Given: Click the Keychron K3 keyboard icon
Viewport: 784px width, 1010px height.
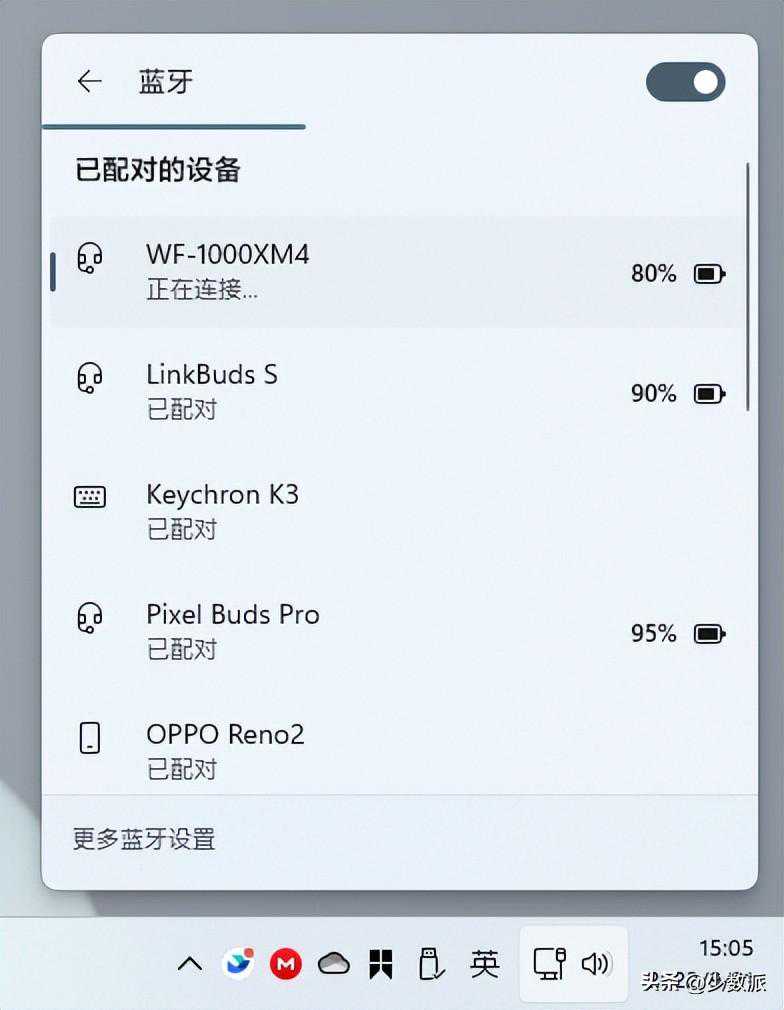Looking at the screenshot, I should (90, 497).
